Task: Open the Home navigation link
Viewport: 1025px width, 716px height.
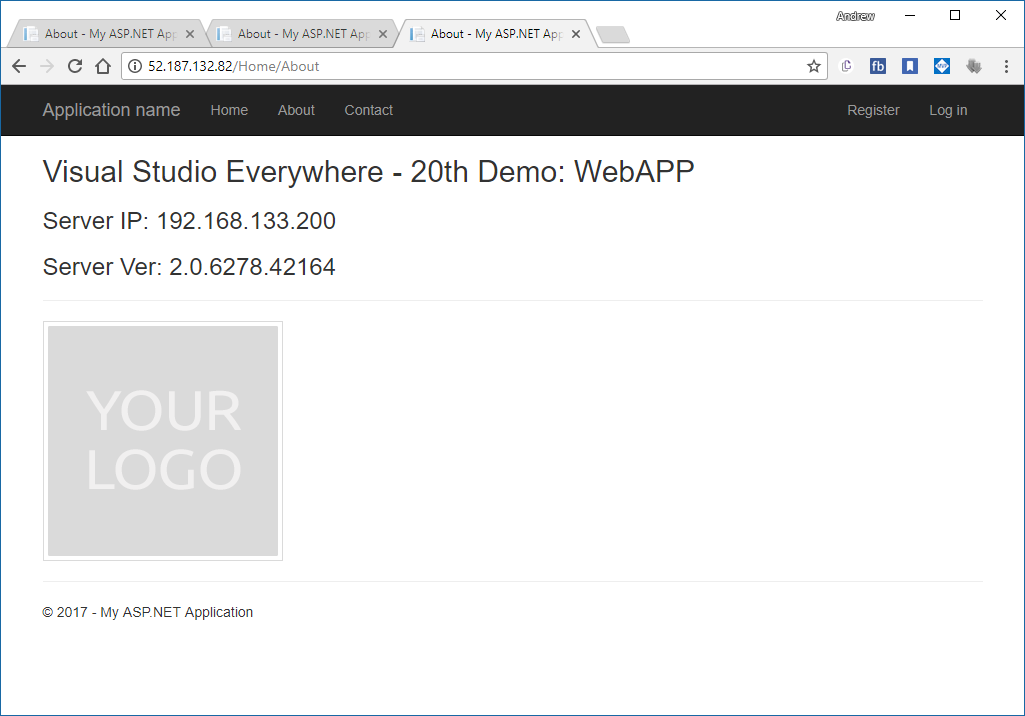Action: 229,110
